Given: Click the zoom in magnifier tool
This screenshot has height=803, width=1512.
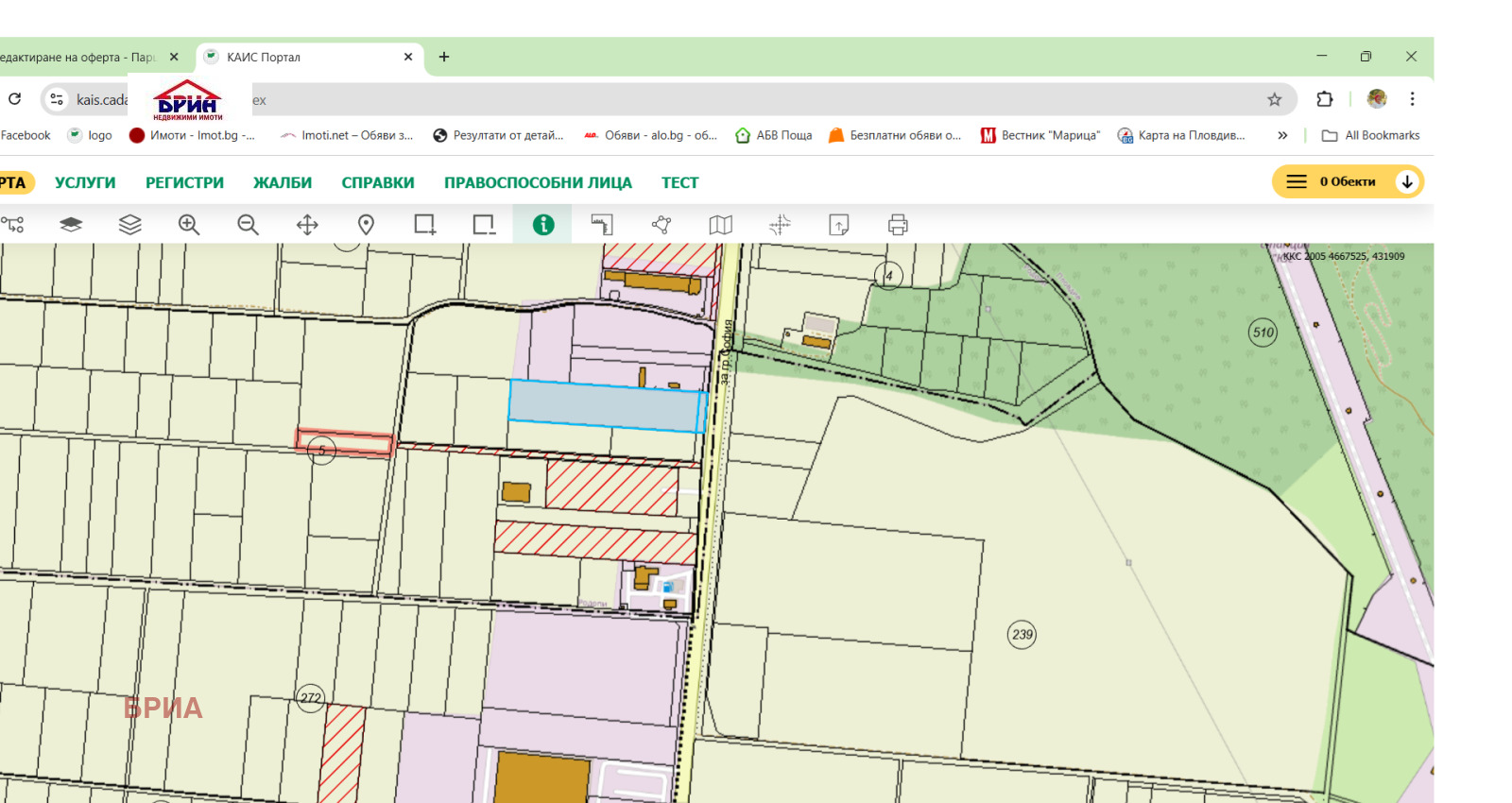Looking at the screenshot, I should click(x=189, y=225).
